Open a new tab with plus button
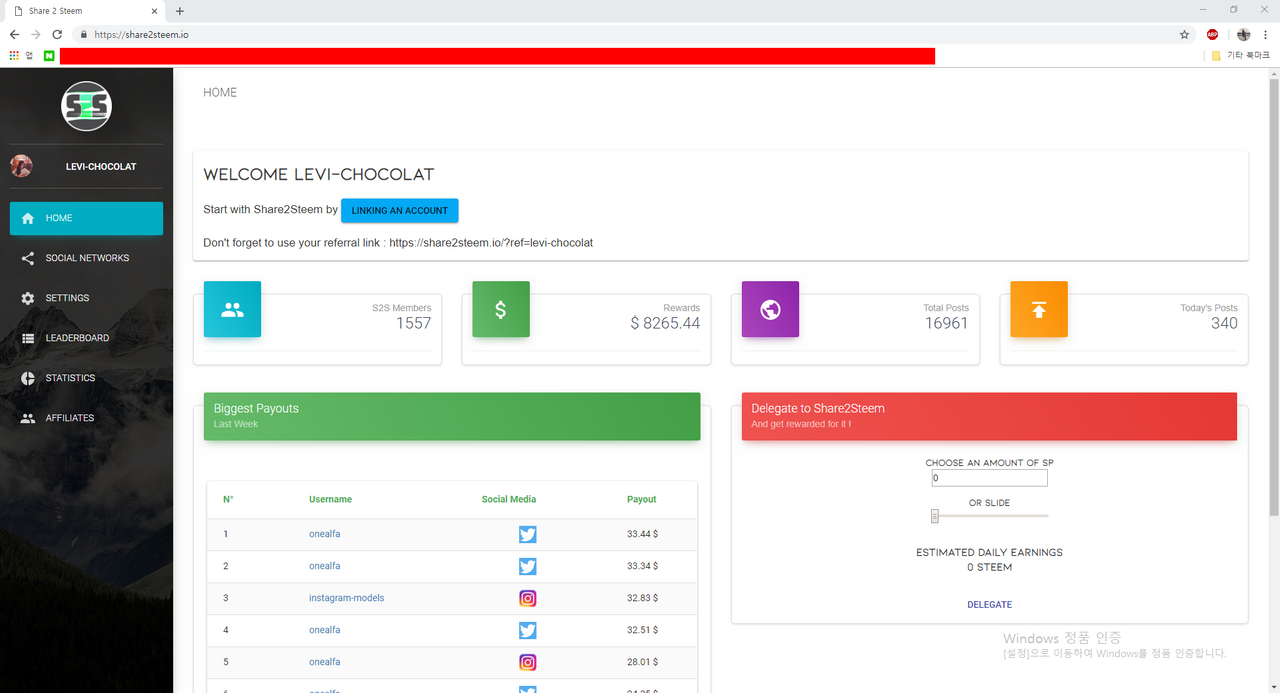Viewport: 1280px width, 693px height. pos(180,11)
